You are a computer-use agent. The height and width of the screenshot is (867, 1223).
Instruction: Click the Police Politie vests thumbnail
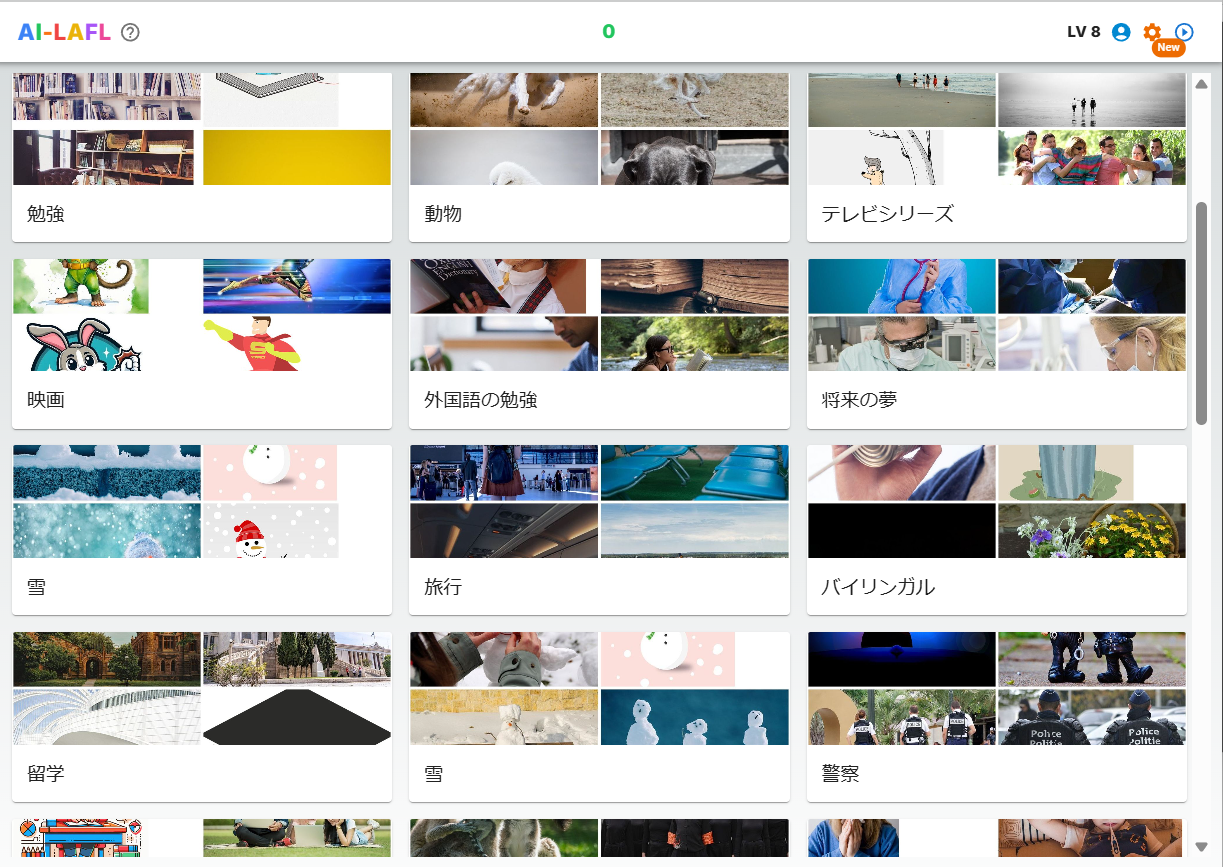point(1092,717)
